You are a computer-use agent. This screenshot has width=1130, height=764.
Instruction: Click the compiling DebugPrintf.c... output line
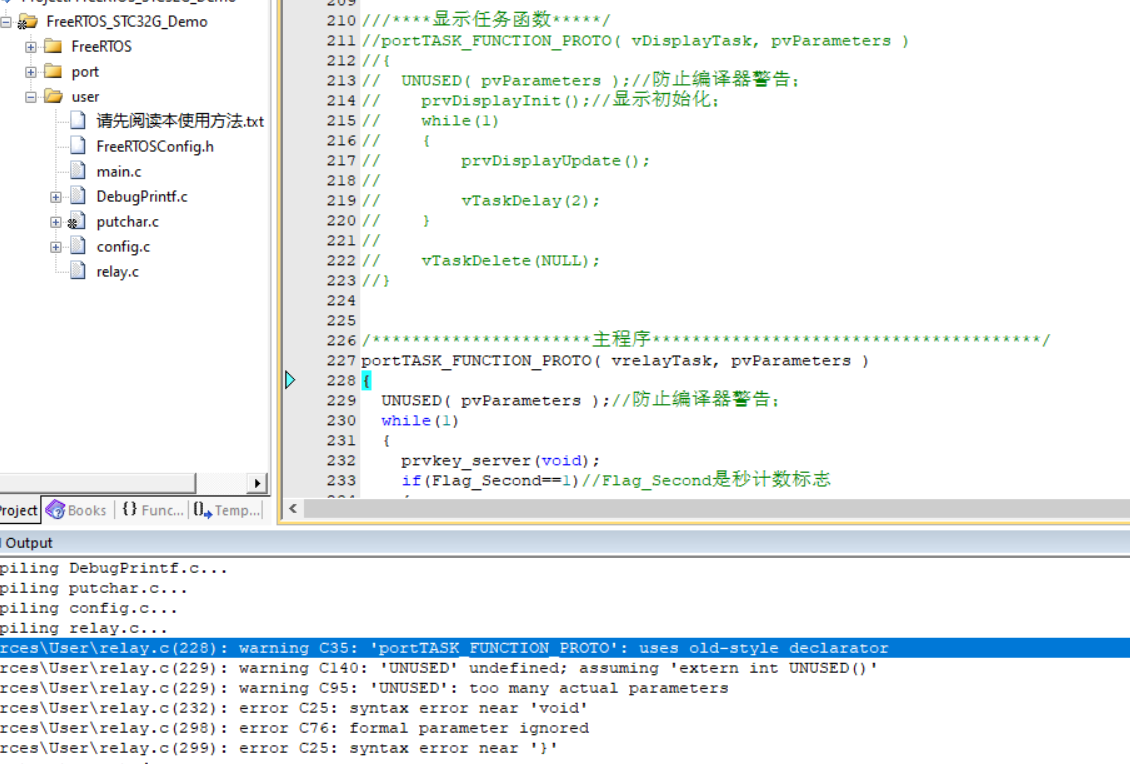coord(114,568)
